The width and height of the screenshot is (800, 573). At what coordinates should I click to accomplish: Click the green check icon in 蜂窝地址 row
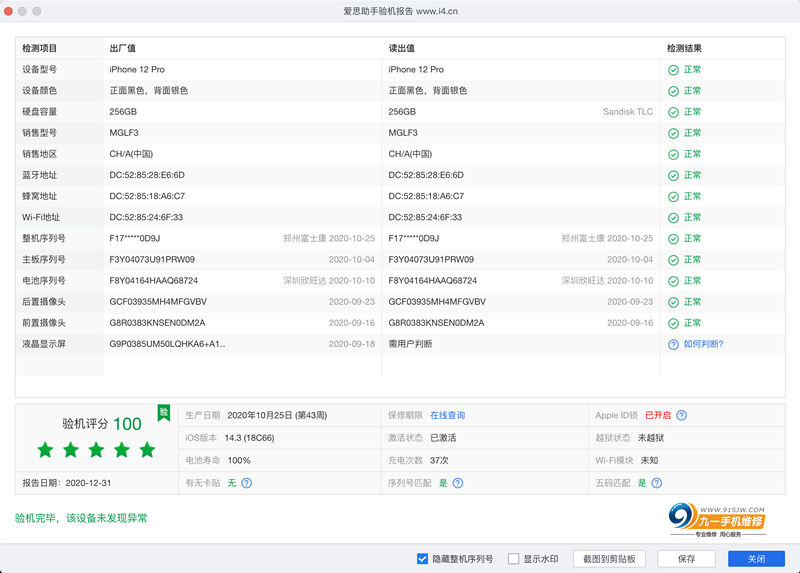[x=673, y=196]
